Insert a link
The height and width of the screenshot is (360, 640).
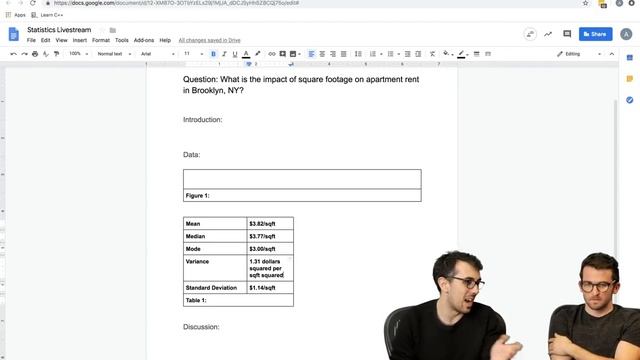pyautogui.click(x=271, y=54)
